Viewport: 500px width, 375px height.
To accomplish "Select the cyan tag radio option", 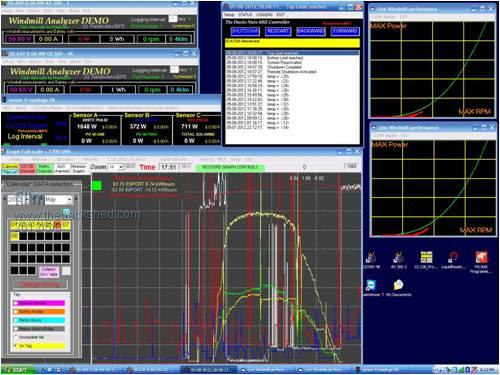I will 39,320.
